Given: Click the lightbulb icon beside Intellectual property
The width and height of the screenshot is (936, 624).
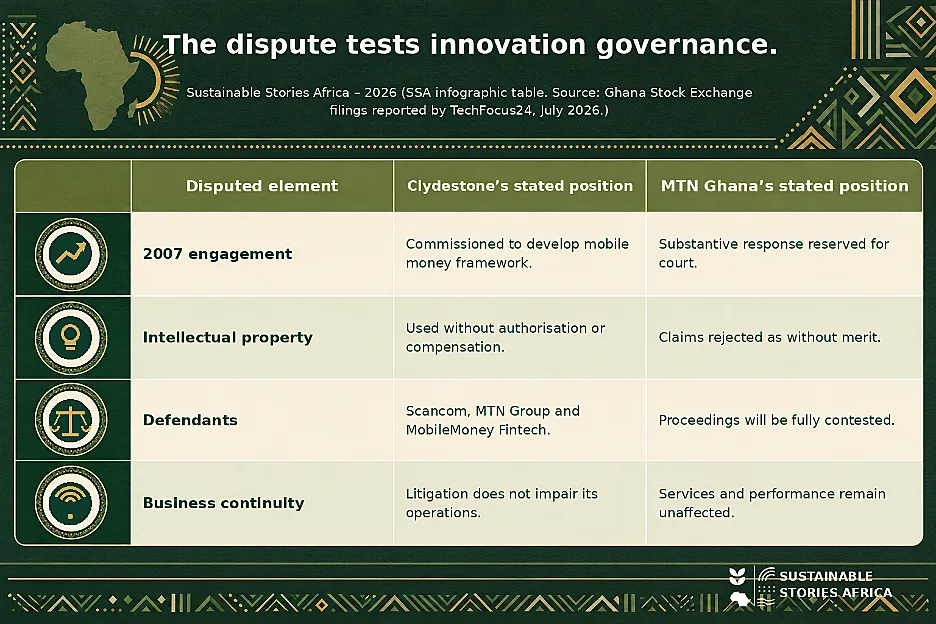Looking at the screenshot, I should click(x=71, y=337).
